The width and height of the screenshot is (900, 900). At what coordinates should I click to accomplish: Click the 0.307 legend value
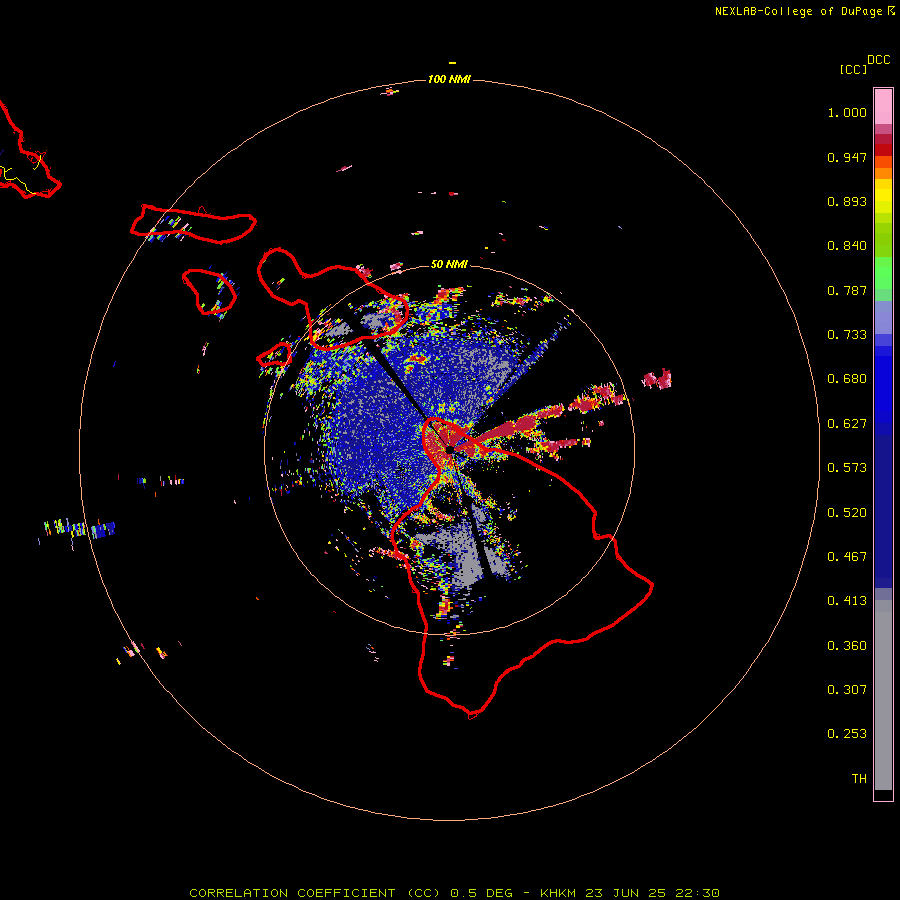847,690
